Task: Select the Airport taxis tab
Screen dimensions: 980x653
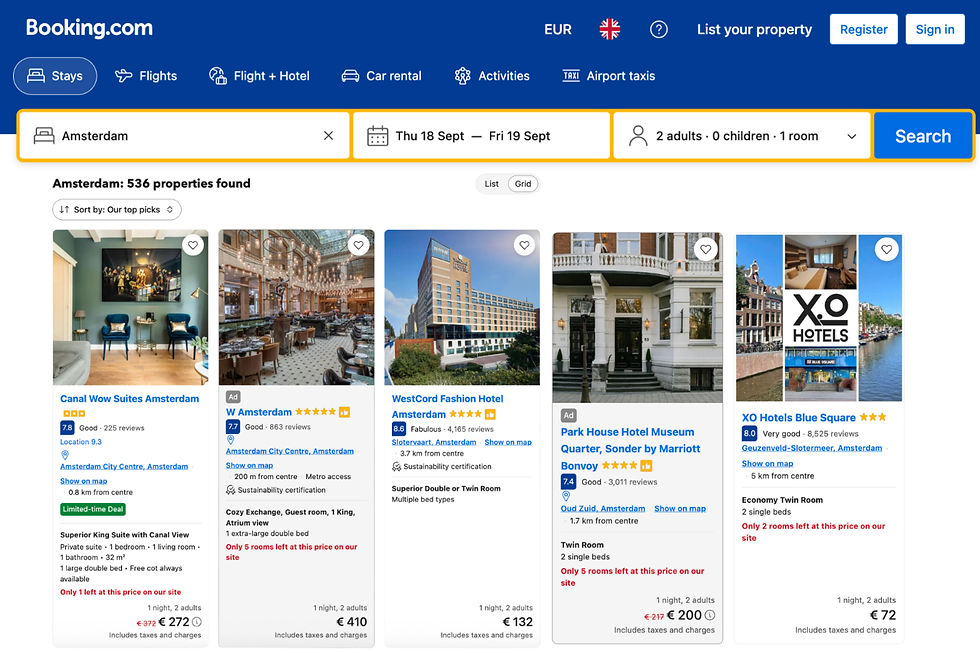Action: pyautogui.click(x=609, y=76)
